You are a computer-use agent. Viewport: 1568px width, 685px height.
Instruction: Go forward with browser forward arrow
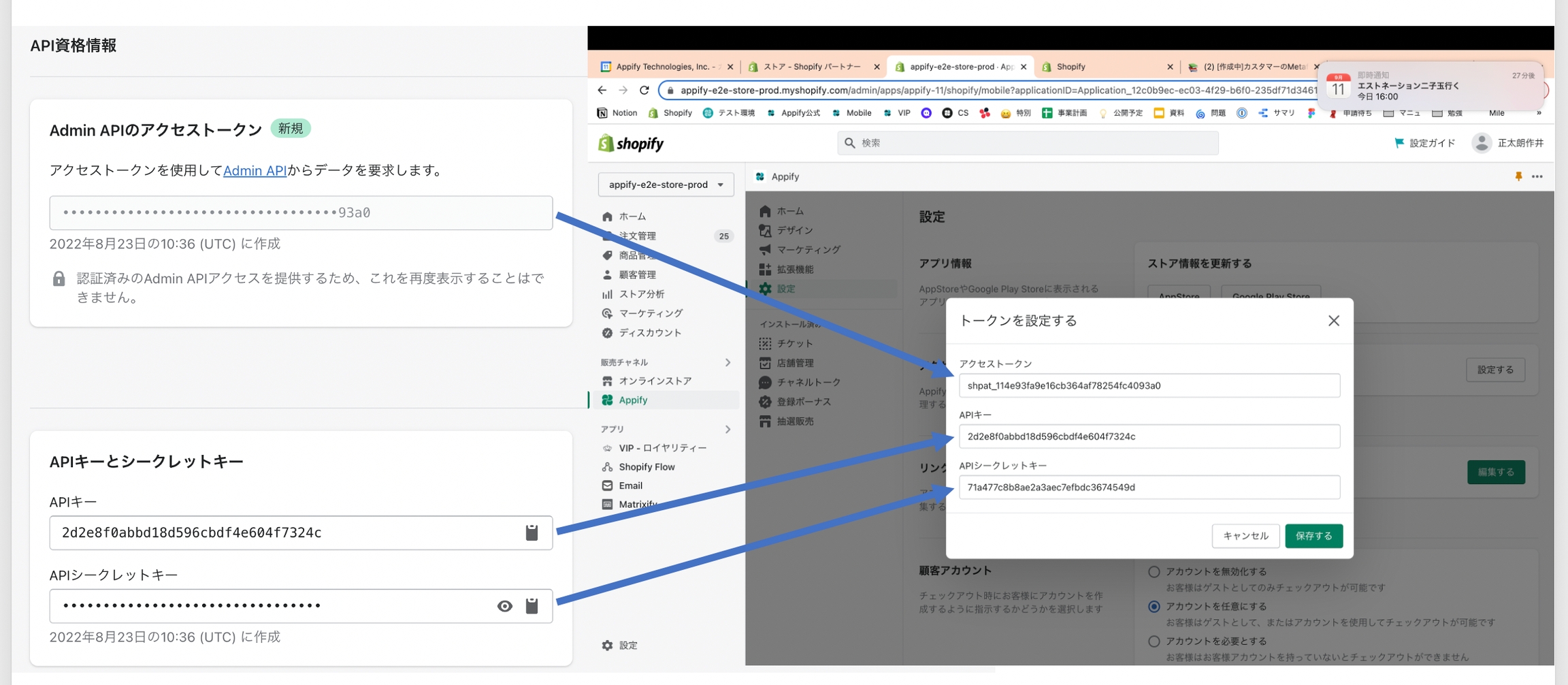point(623,90)
